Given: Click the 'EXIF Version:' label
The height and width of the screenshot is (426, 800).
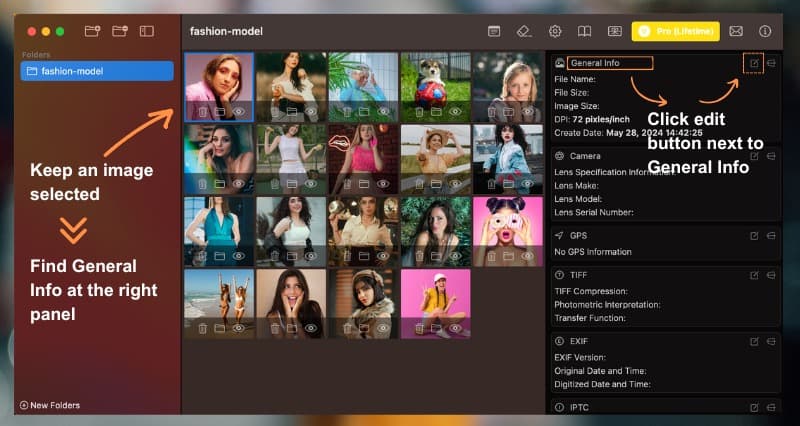Looking at the screenshot, I should coord(580,358).
